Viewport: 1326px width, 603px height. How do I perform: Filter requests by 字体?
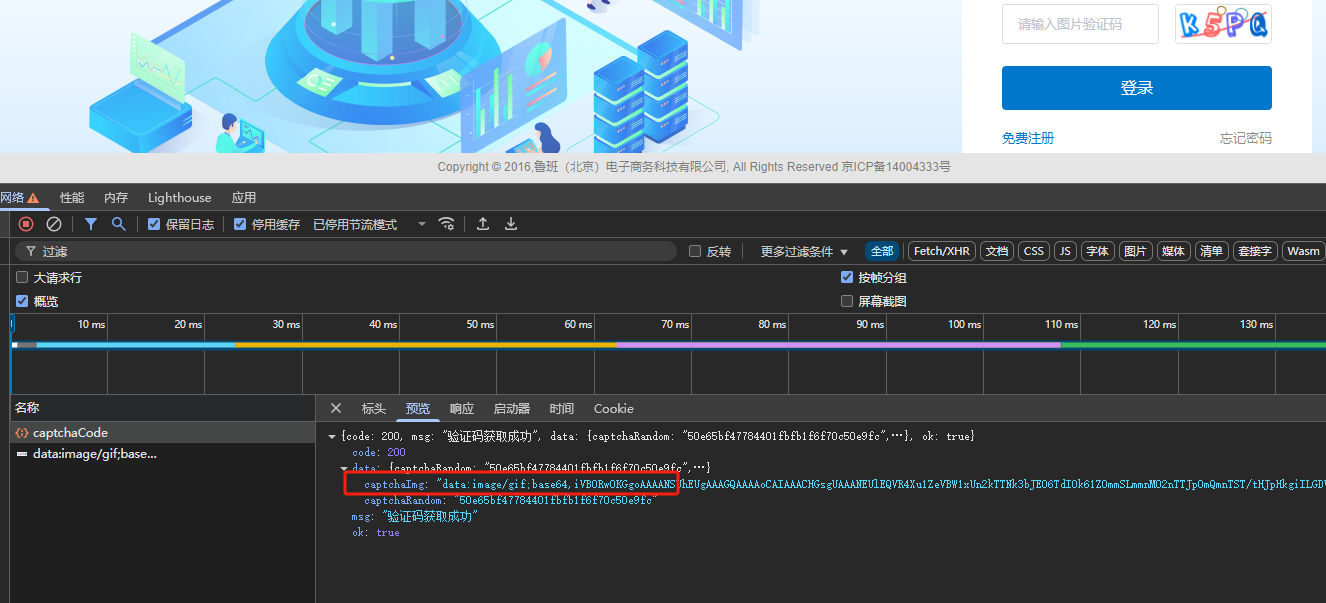click(1097, 251)
